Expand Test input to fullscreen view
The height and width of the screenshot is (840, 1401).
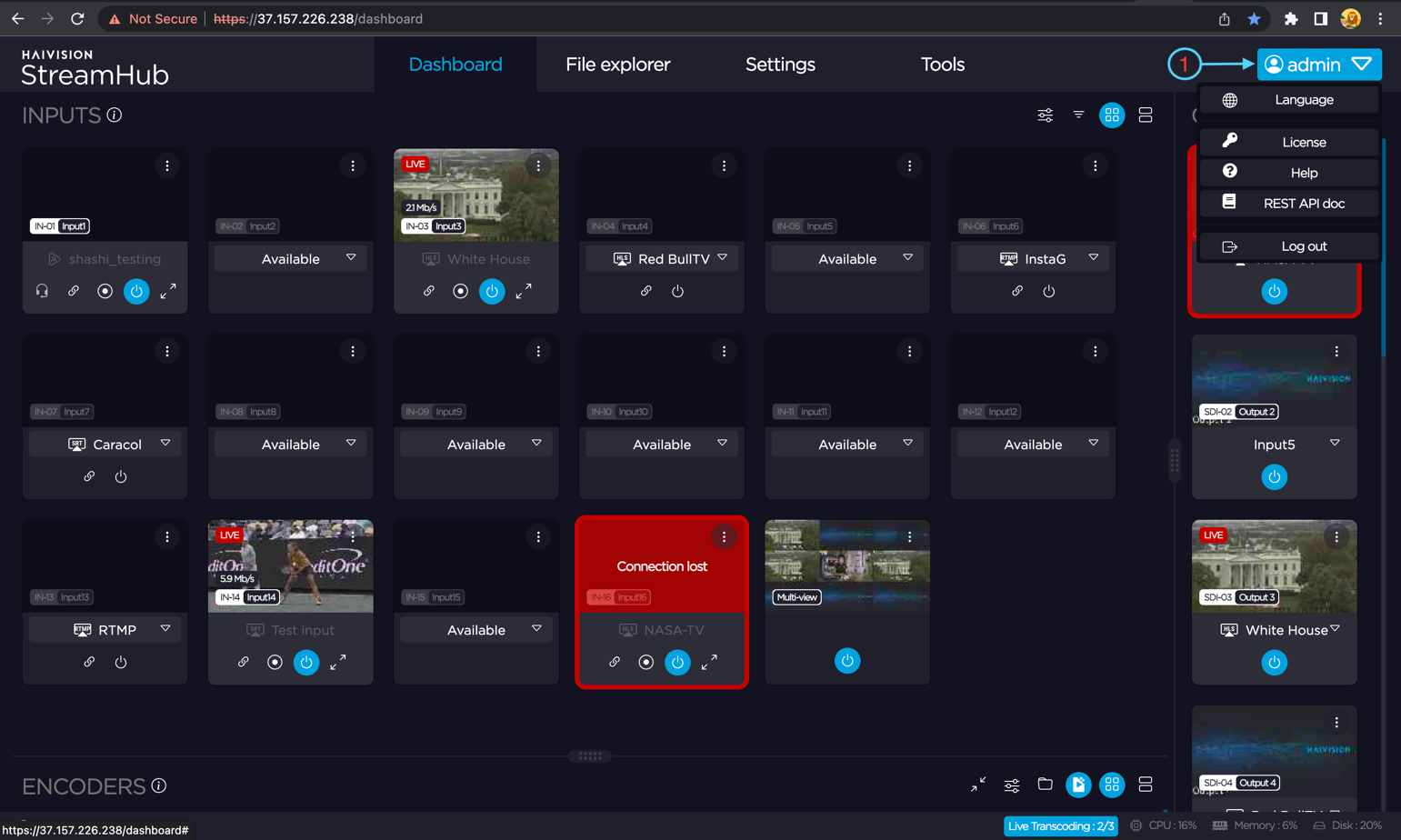338,663
